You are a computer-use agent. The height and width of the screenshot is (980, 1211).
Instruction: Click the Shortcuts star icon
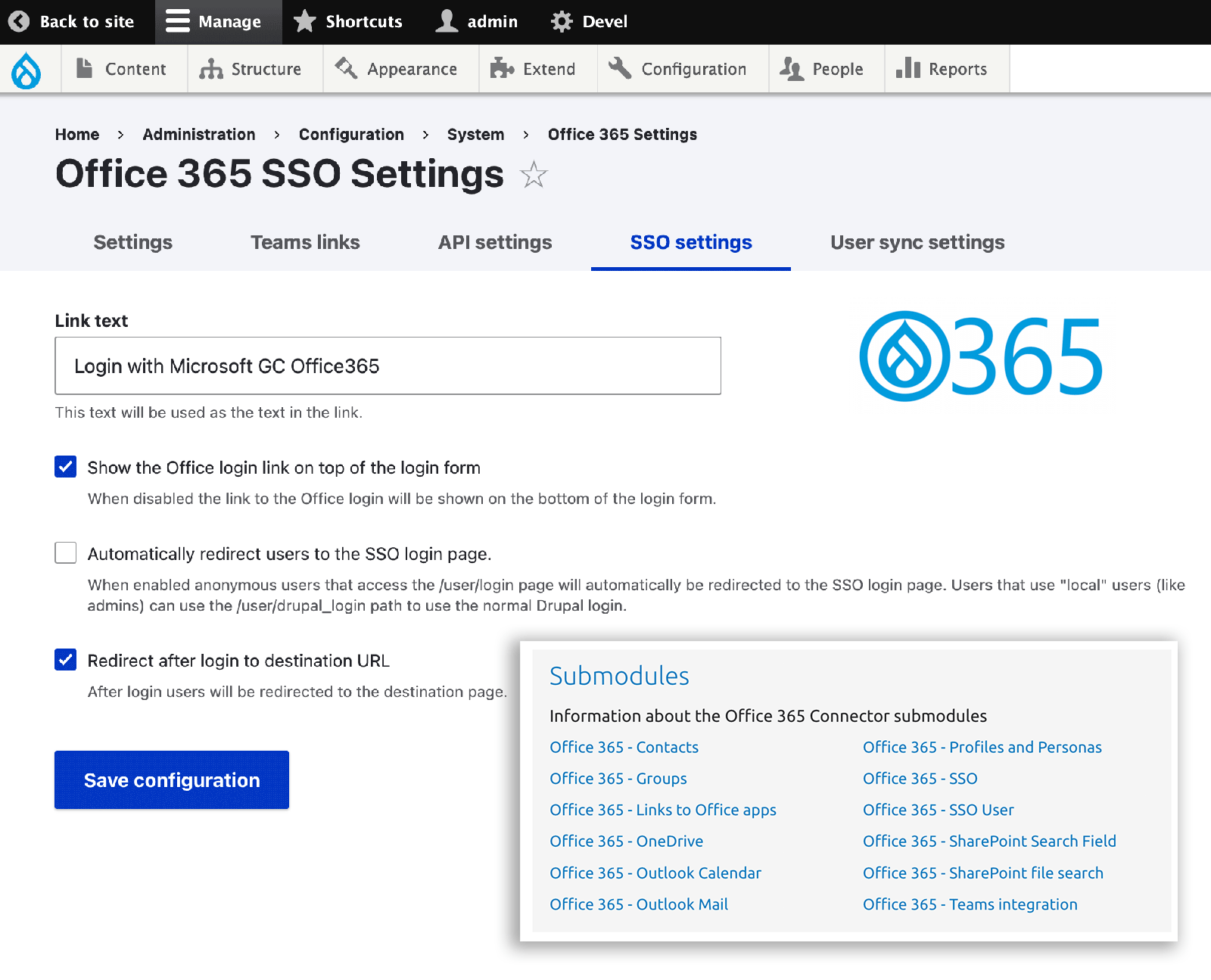(304, 21)
